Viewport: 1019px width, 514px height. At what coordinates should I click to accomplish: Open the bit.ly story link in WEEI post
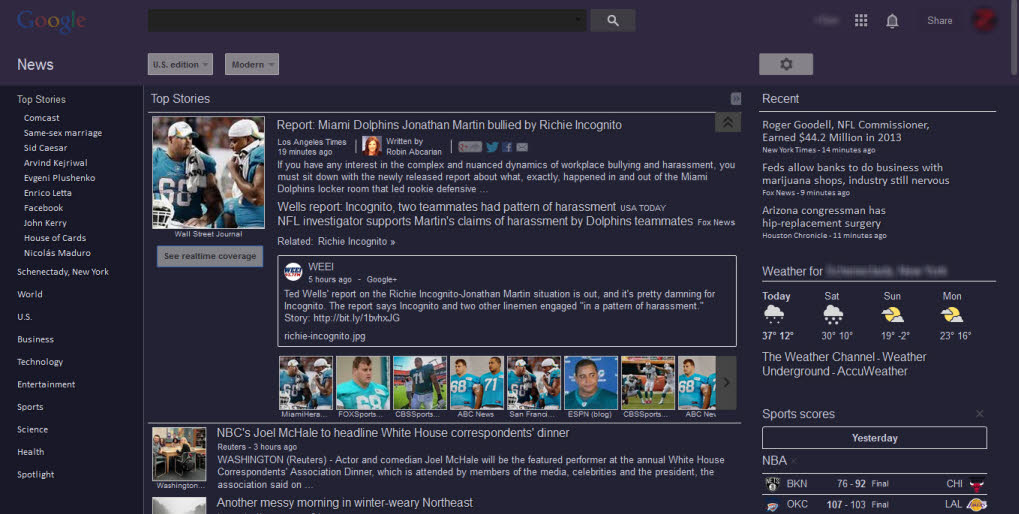[x=356, y=318]
